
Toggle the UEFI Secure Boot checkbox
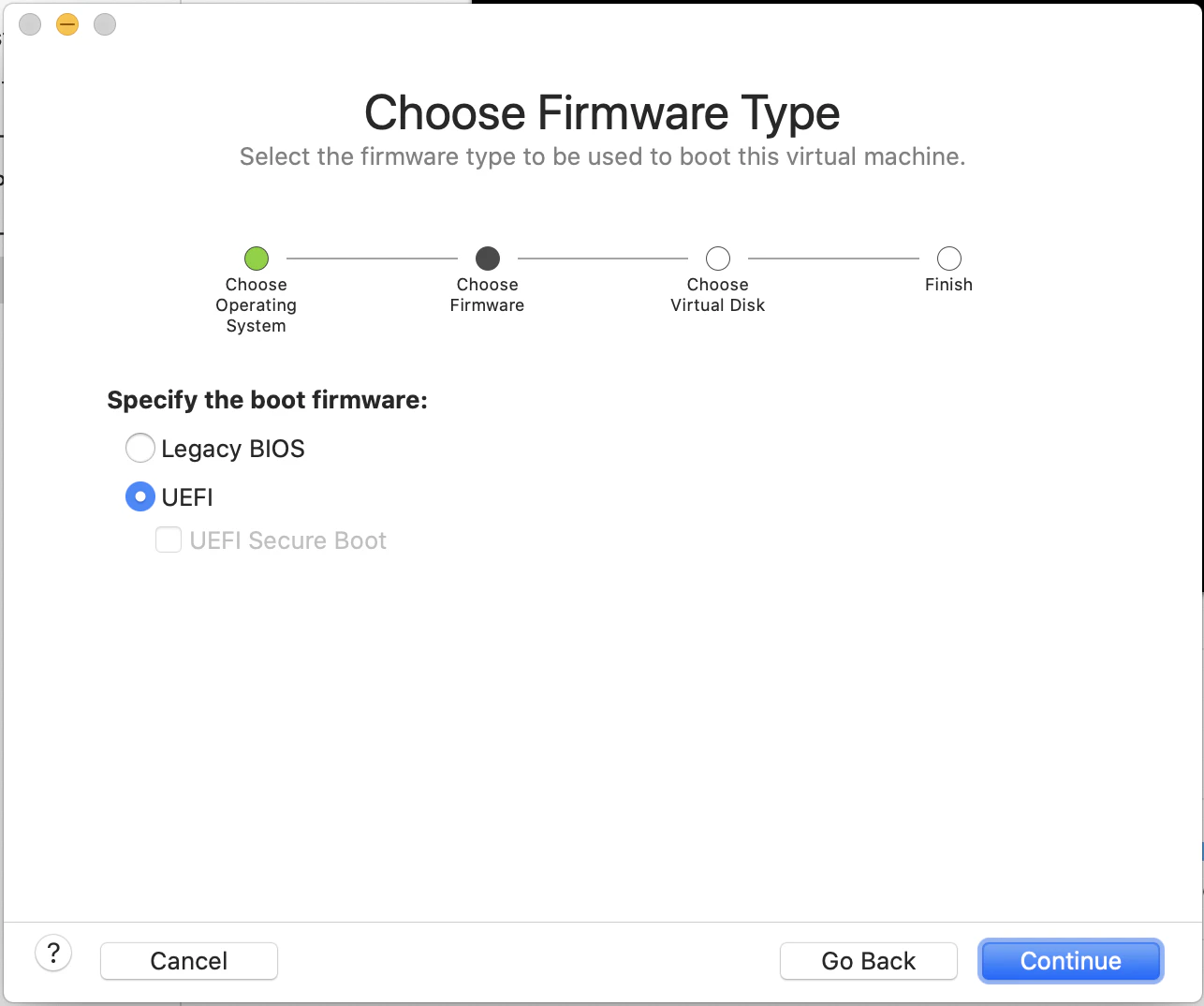[169, 540]
